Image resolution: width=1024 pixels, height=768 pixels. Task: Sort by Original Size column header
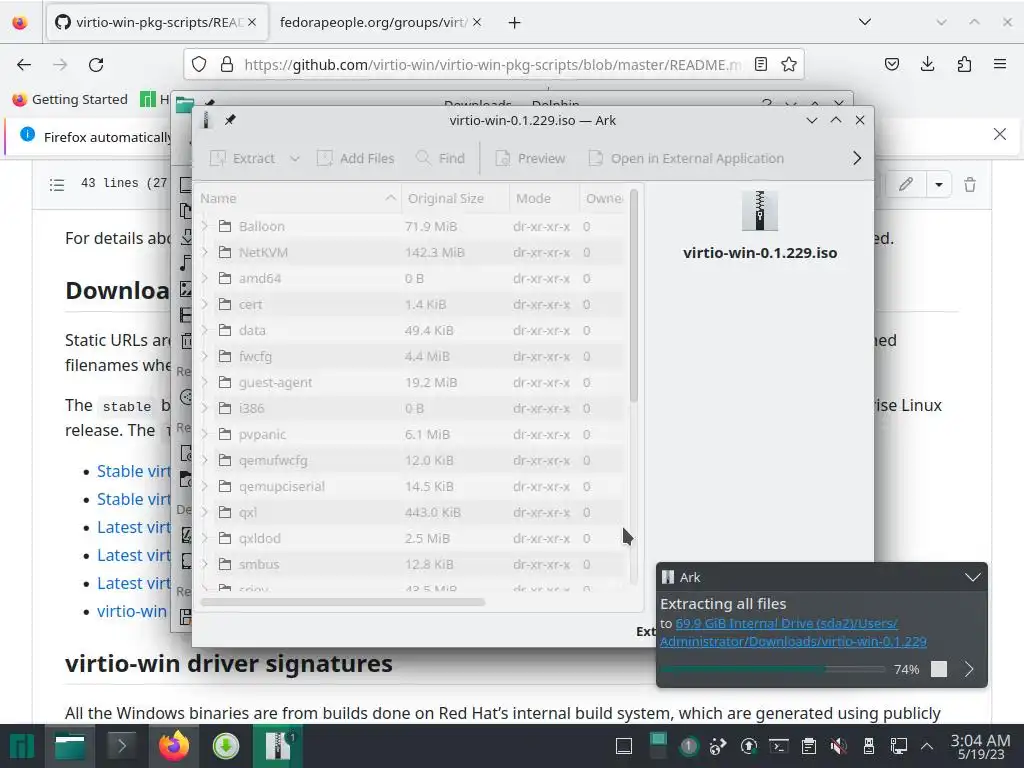(x=455, y=198)
